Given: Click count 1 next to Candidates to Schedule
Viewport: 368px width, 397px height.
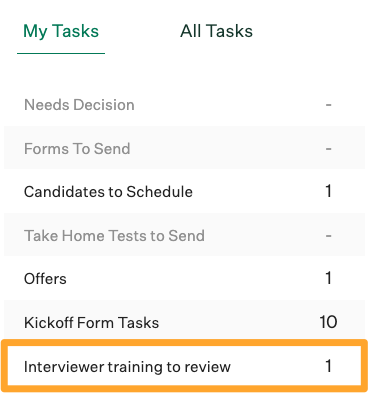Looking at the screenshot, I should click(x=329, y=191).
